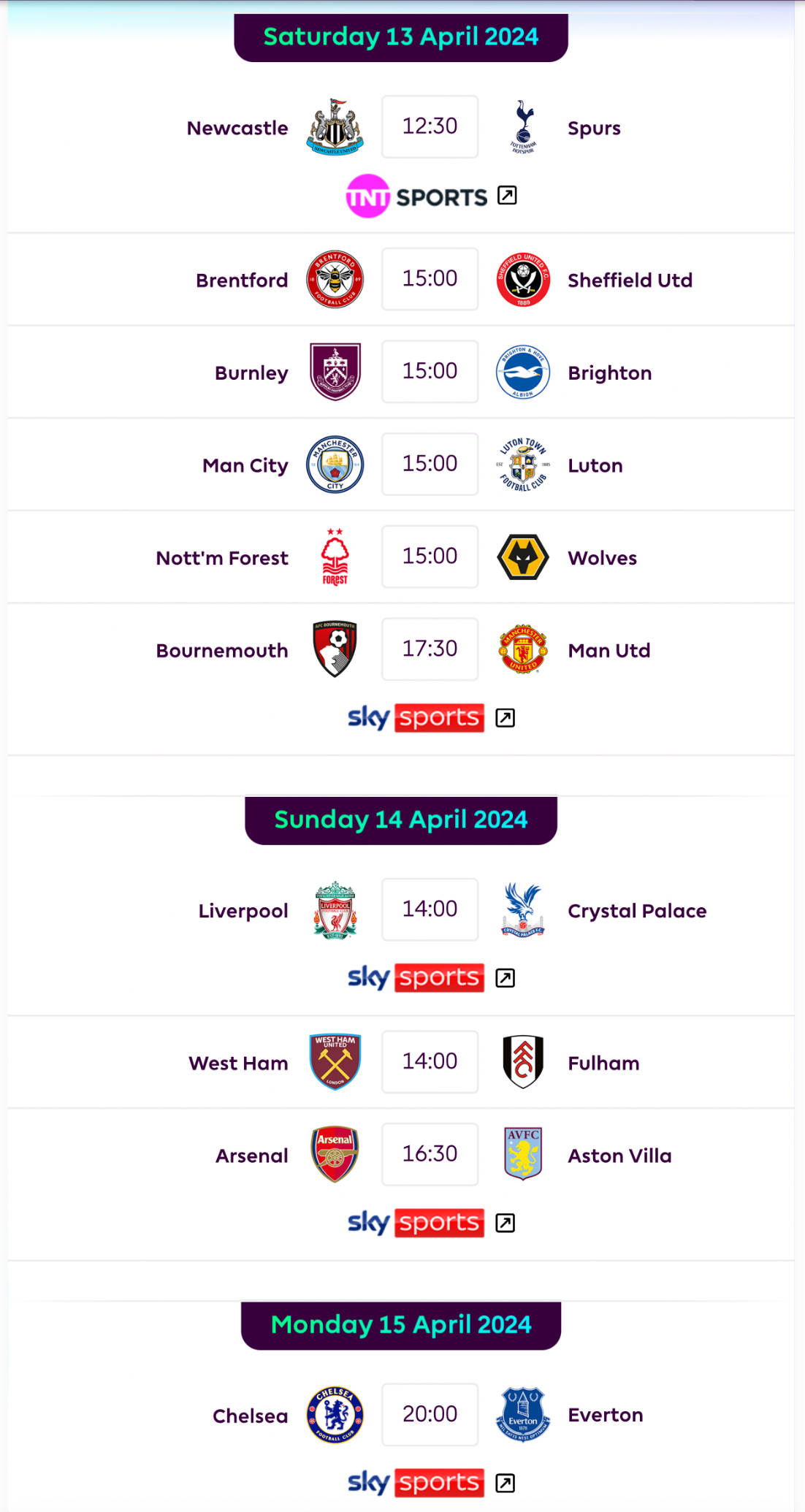Click the Monday 15 April 2024 header
Screen dimensions: 805x1512
(x=401, y=1325)
